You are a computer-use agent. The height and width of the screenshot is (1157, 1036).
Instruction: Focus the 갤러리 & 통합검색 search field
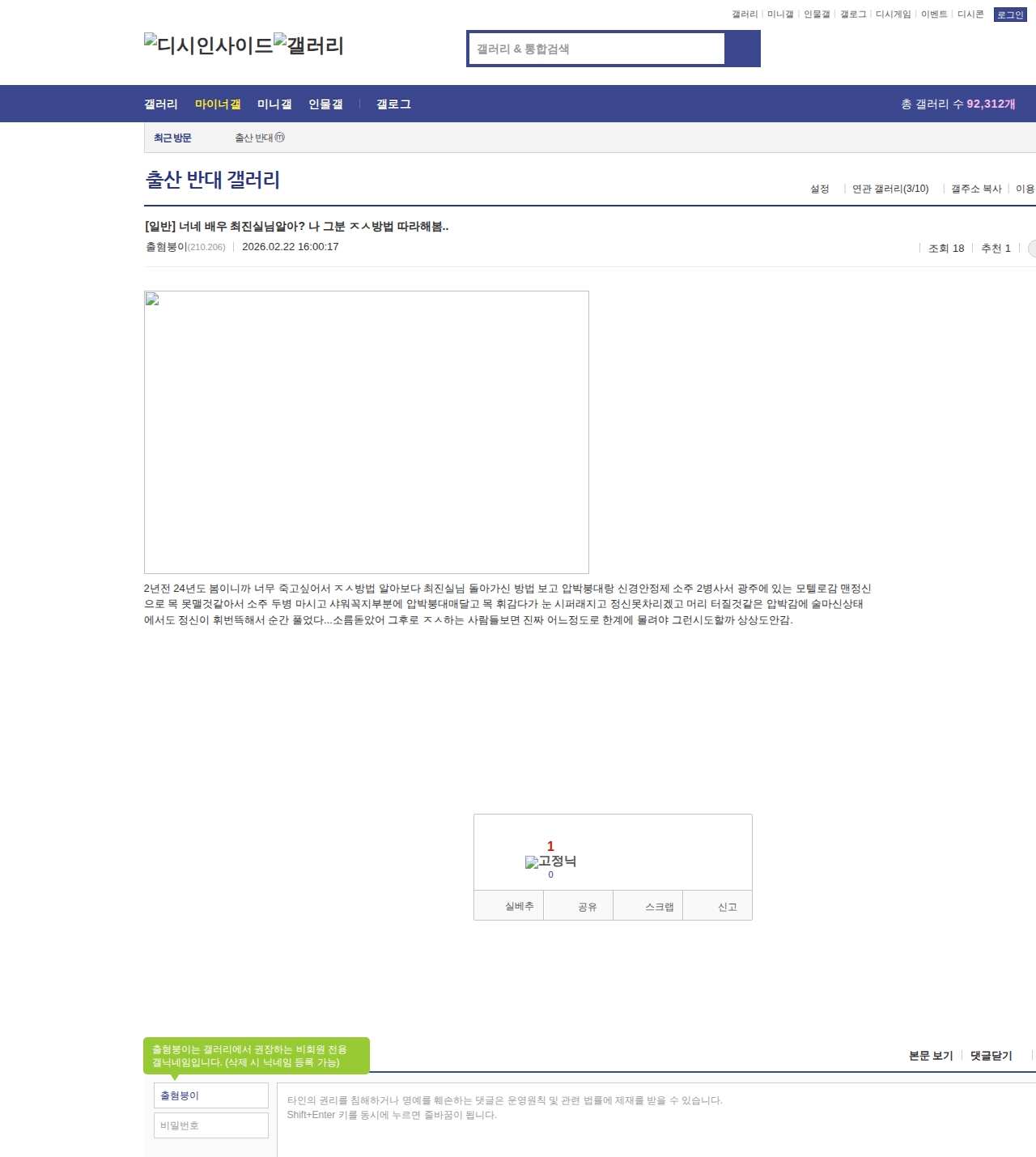pos(597,49)
